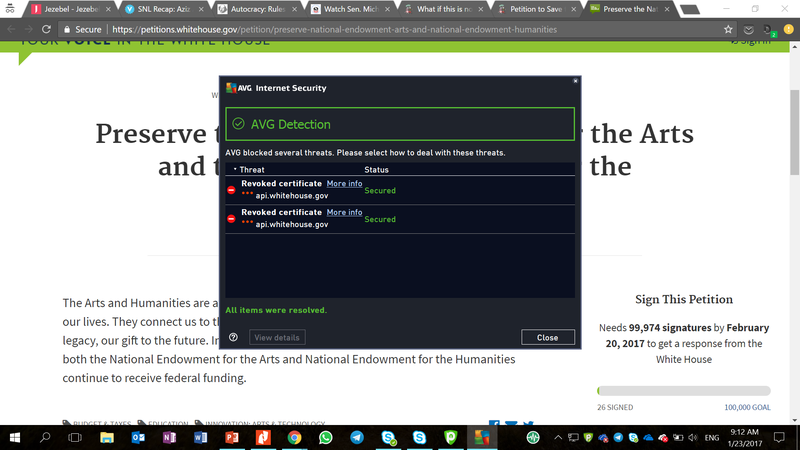
Task: Click red blocked icon on second certificate row
Action: (x=231, y=218)
